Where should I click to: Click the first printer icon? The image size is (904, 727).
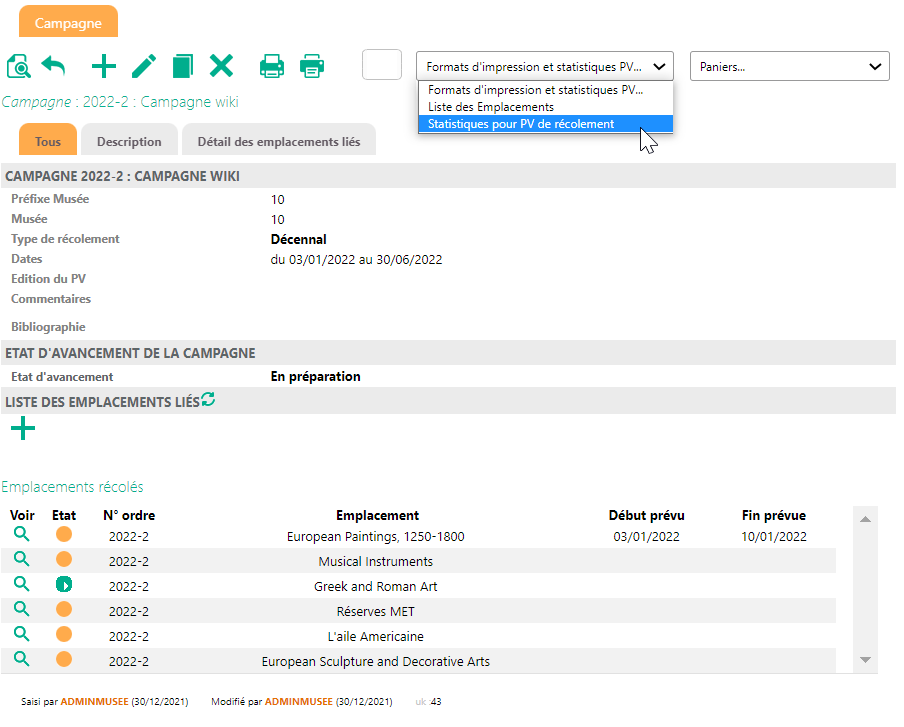(x=272, y=67)
